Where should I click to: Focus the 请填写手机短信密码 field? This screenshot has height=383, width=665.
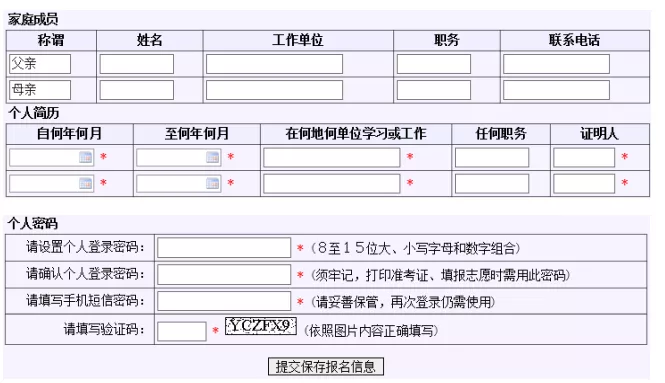(x=224, y=302)
